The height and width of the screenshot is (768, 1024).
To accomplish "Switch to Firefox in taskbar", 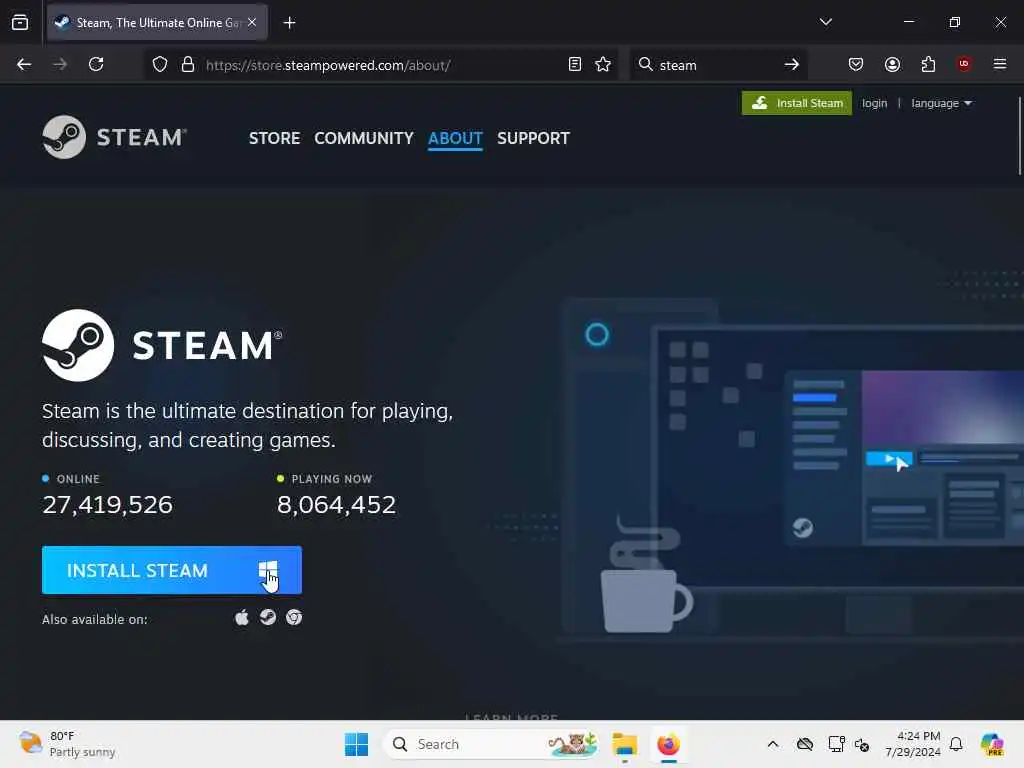I will 668,744.
